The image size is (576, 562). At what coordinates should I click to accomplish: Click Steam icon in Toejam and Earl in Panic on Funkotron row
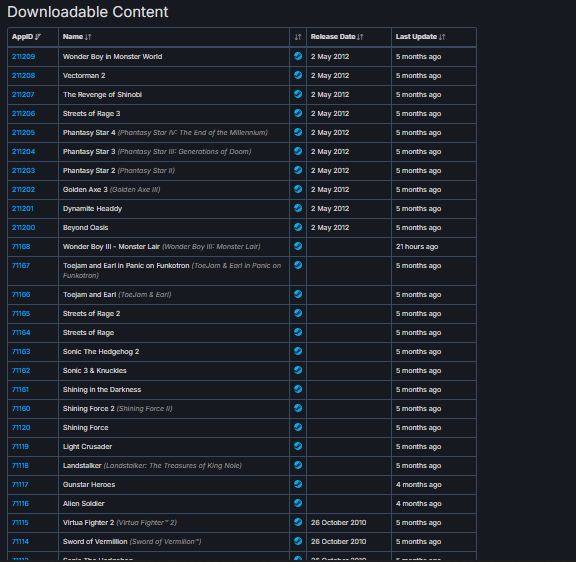pos(298,265)
